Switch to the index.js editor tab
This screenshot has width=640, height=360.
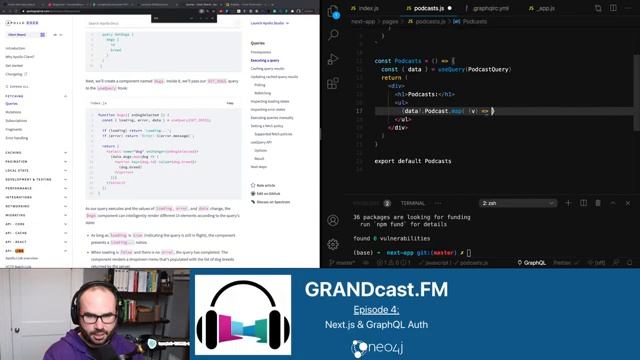(x=365, y=8)
